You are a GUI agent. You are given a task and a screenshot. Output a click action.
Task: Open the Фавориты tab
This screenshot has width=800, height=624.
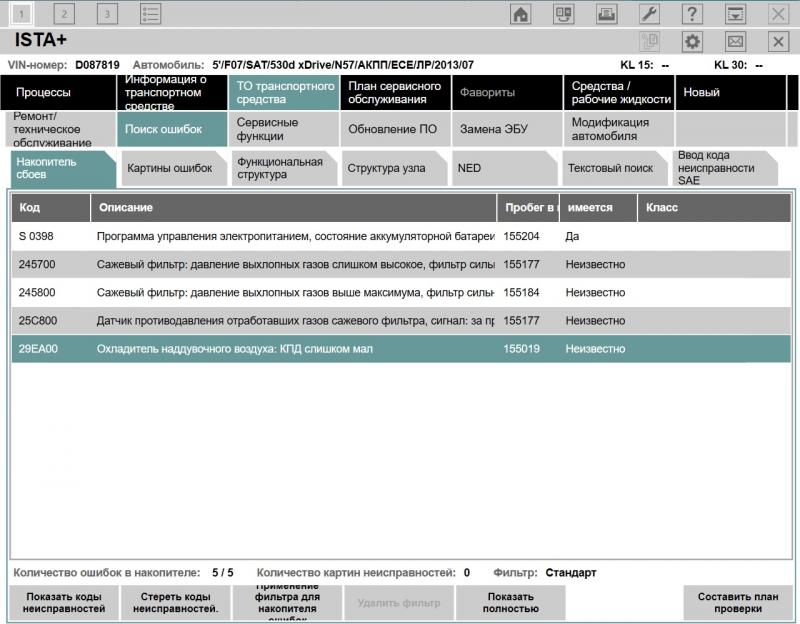508,92
